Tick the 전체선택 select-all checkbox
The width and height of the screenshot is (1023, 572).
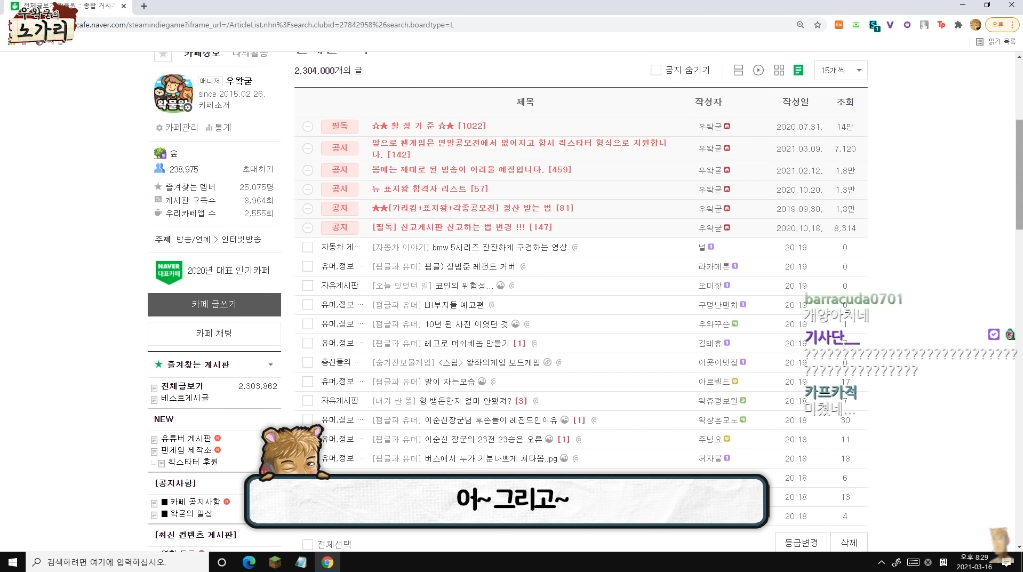(x=307, y=544)
